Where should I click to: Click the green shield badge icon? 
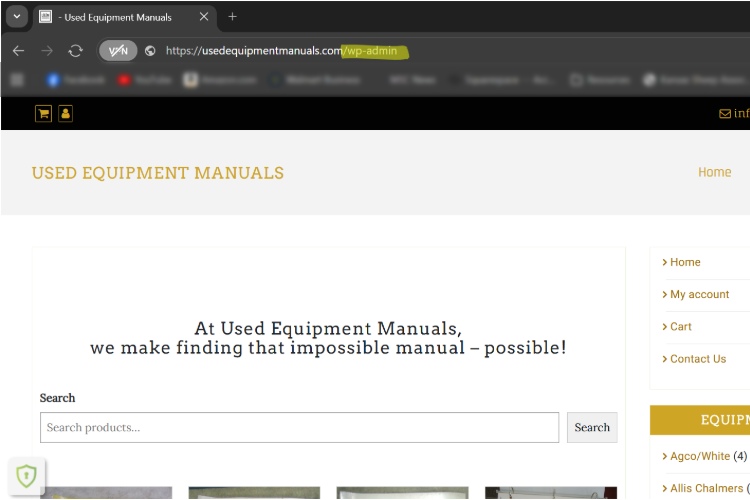[x=26, y=475]
